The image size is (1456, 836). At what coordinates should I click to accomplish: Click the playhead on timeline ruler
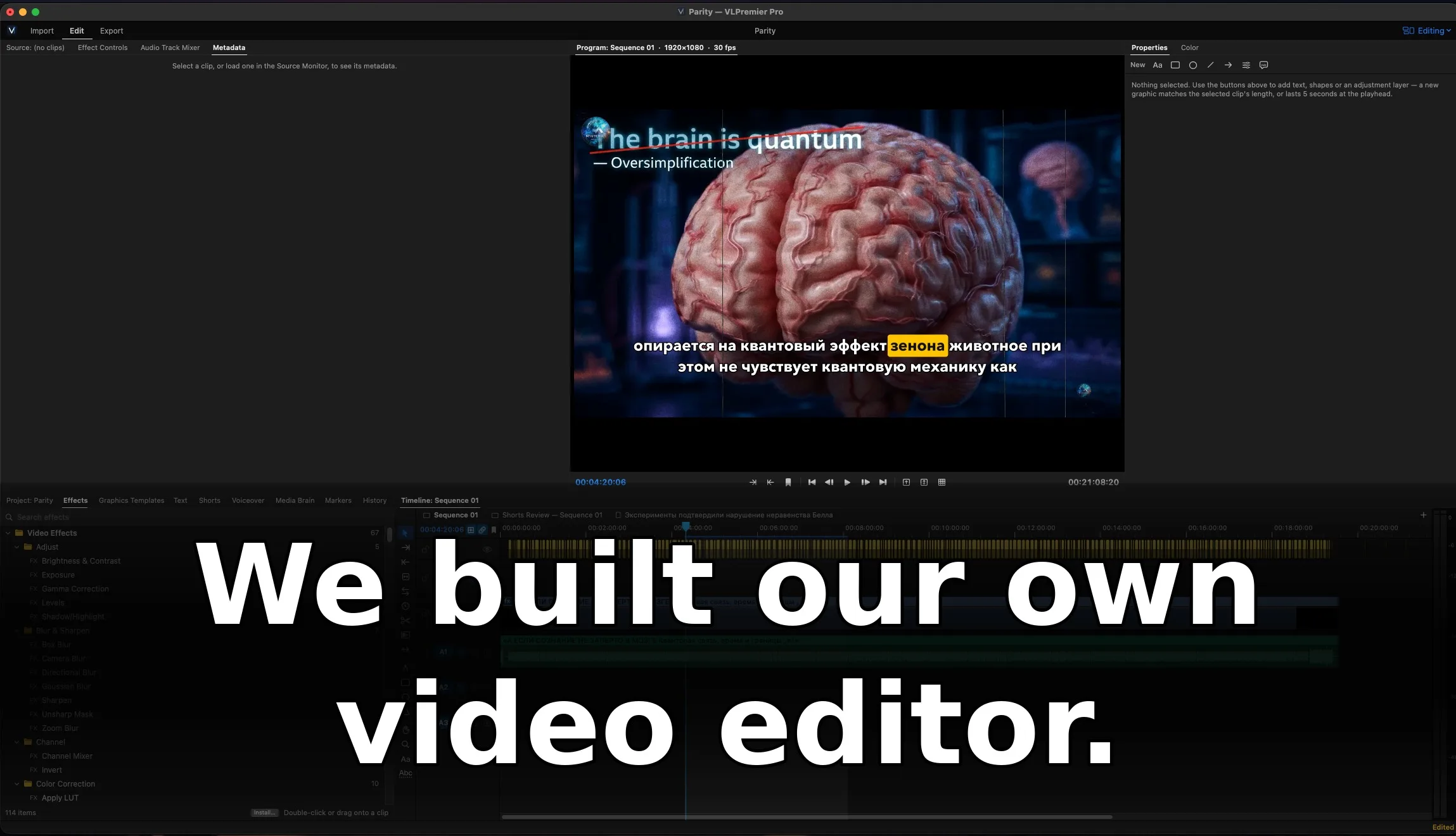coord(686,527)
